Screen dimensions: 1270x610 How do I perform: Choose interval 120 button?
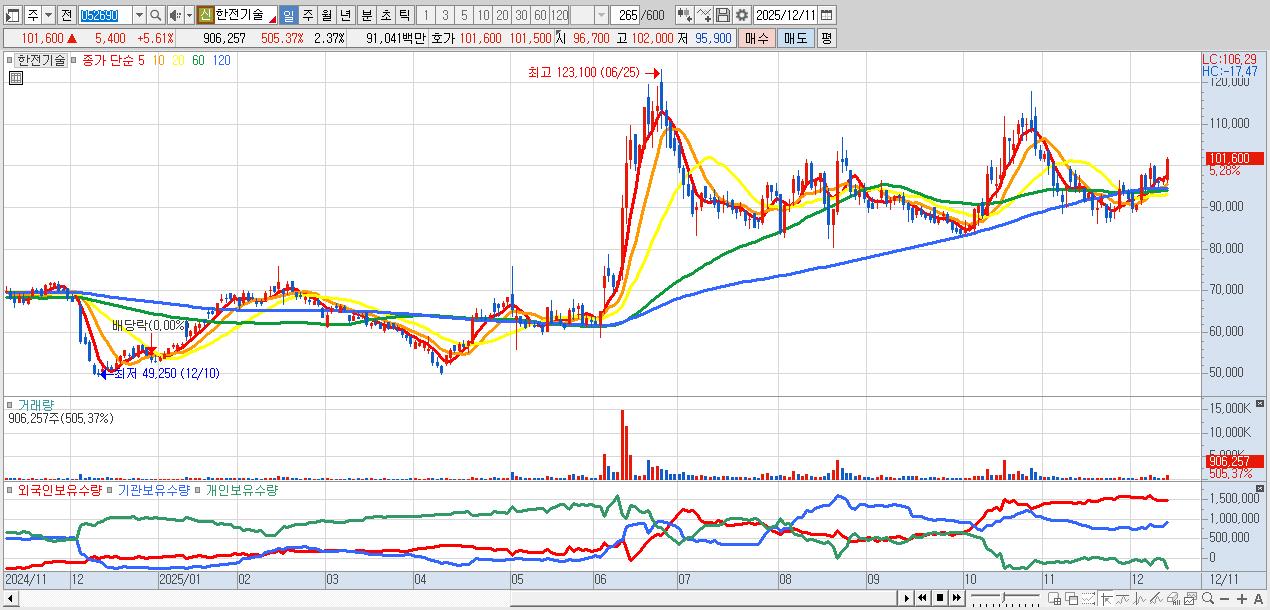click(560, 15)
